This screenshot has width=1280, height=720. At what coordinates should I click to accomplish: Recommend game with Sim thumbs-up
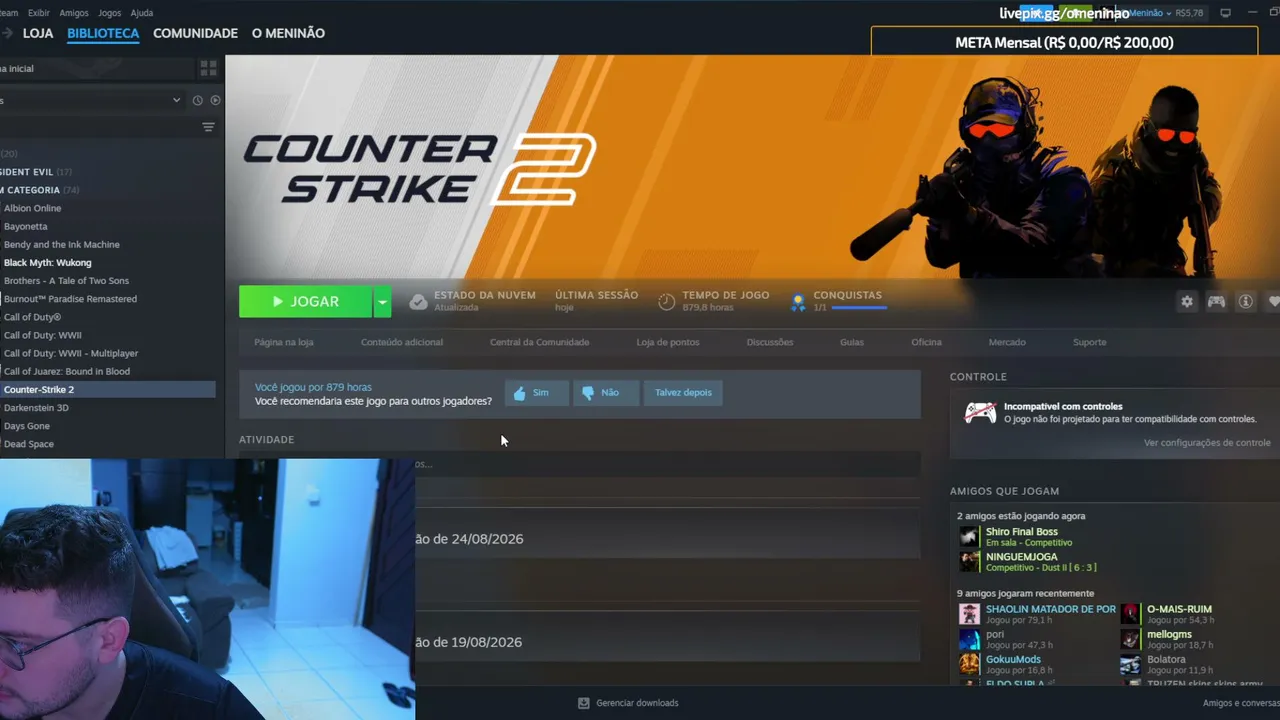pyautogui.click(x=536, y=393)
